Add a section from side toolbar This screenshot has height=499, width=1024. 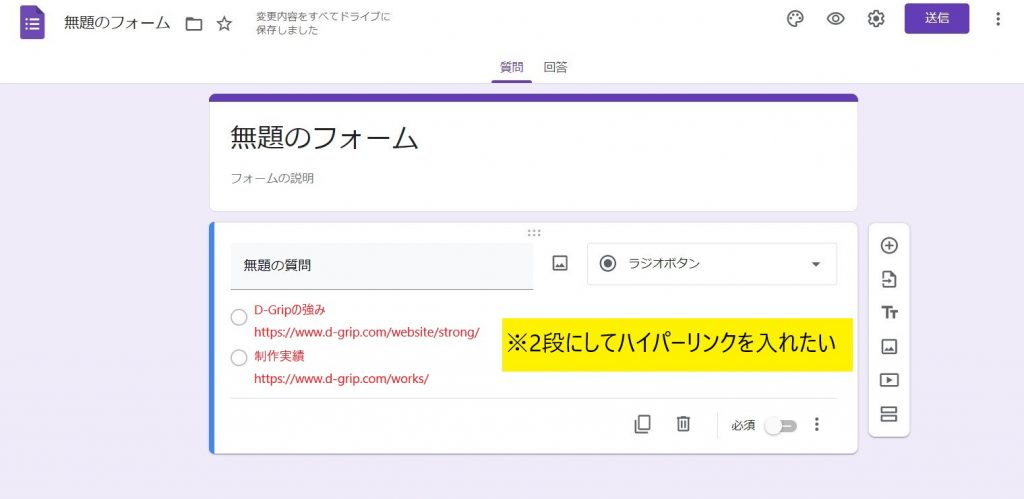889,414
